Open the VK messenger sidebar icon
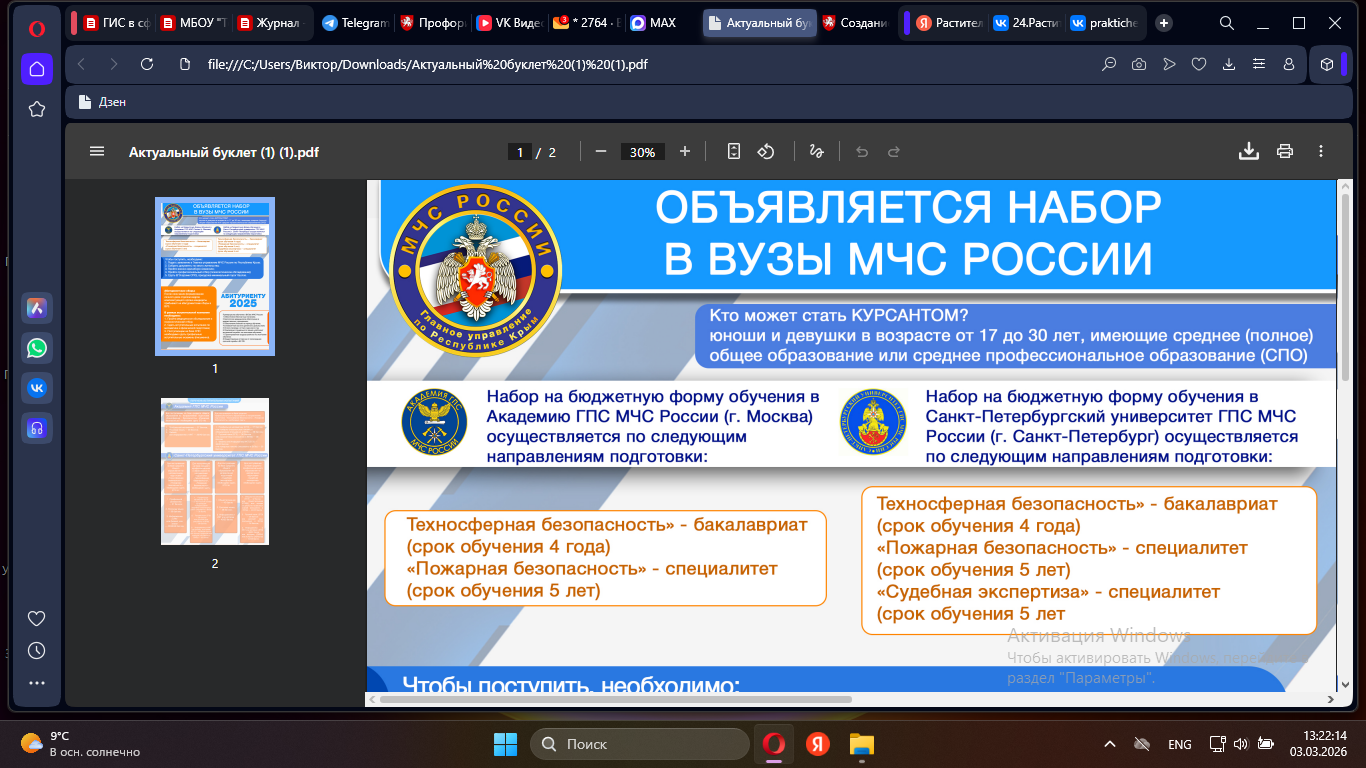This screenshot has width=1366, height=768. point(37,388)
